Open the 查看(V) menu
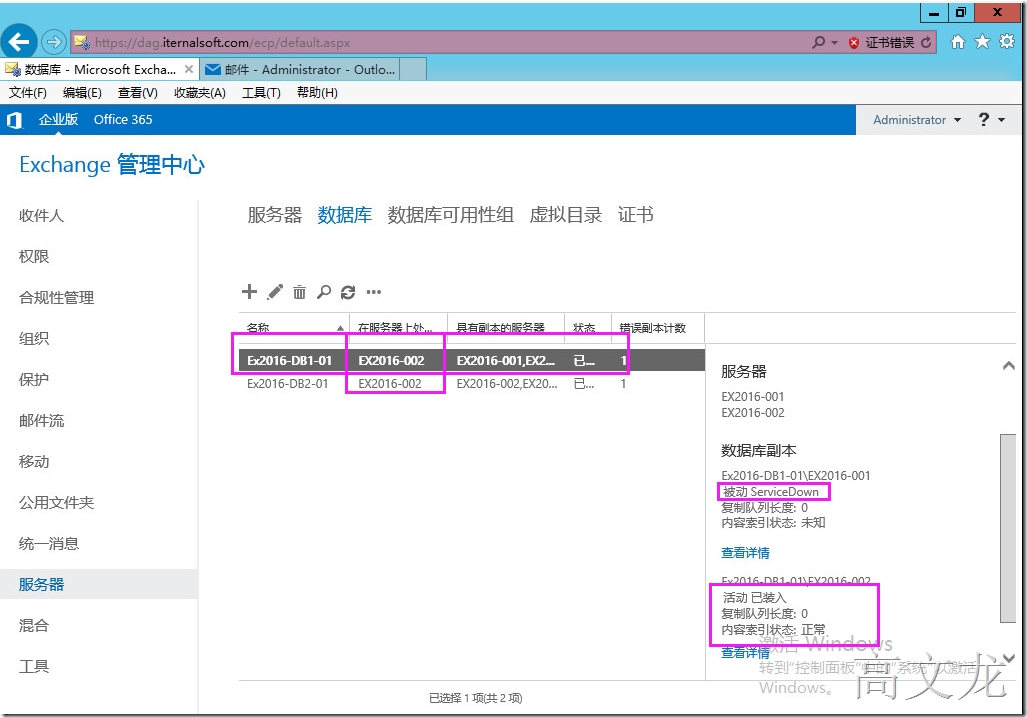This screenshot has height=718, width=1027. tap(138, 92)
